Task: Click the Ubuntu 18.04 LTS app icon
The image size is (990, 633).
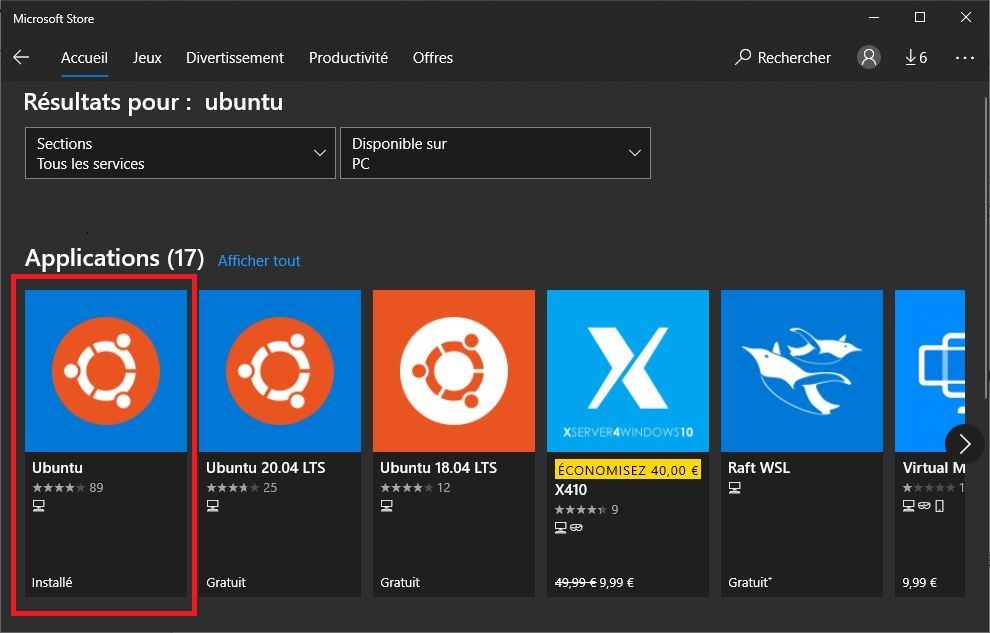Action: click(x=453, y=371)
